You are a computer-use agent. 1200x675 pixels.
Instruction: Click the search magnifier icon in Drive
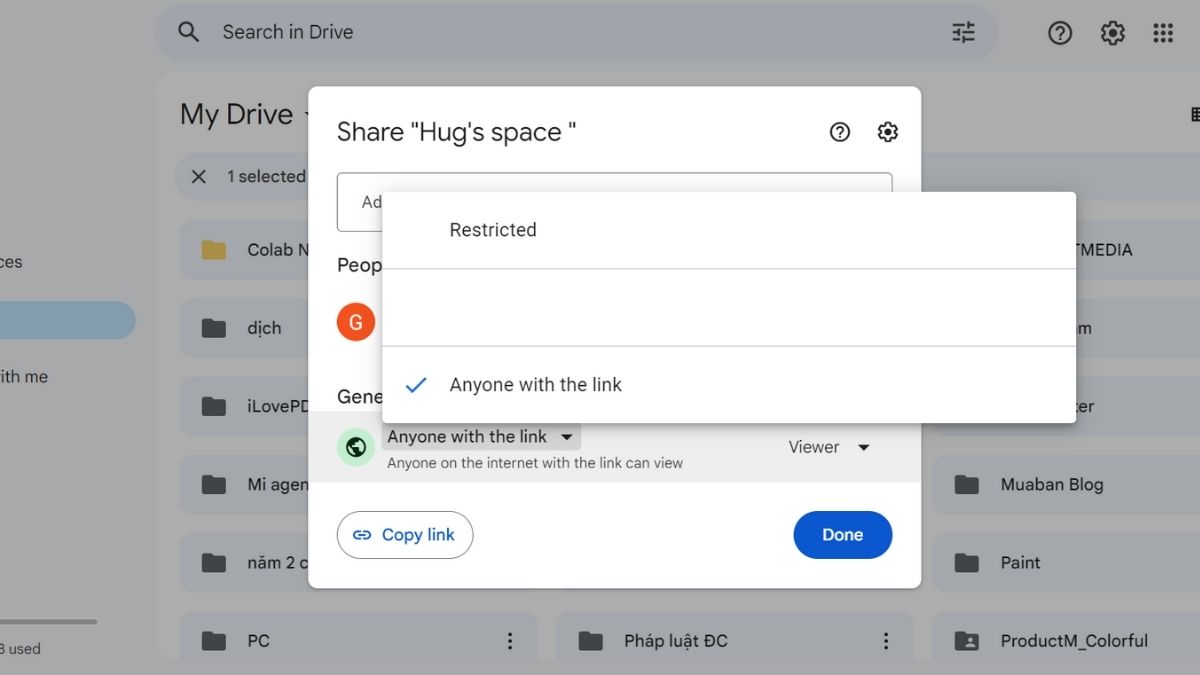[x=189, y=32]
